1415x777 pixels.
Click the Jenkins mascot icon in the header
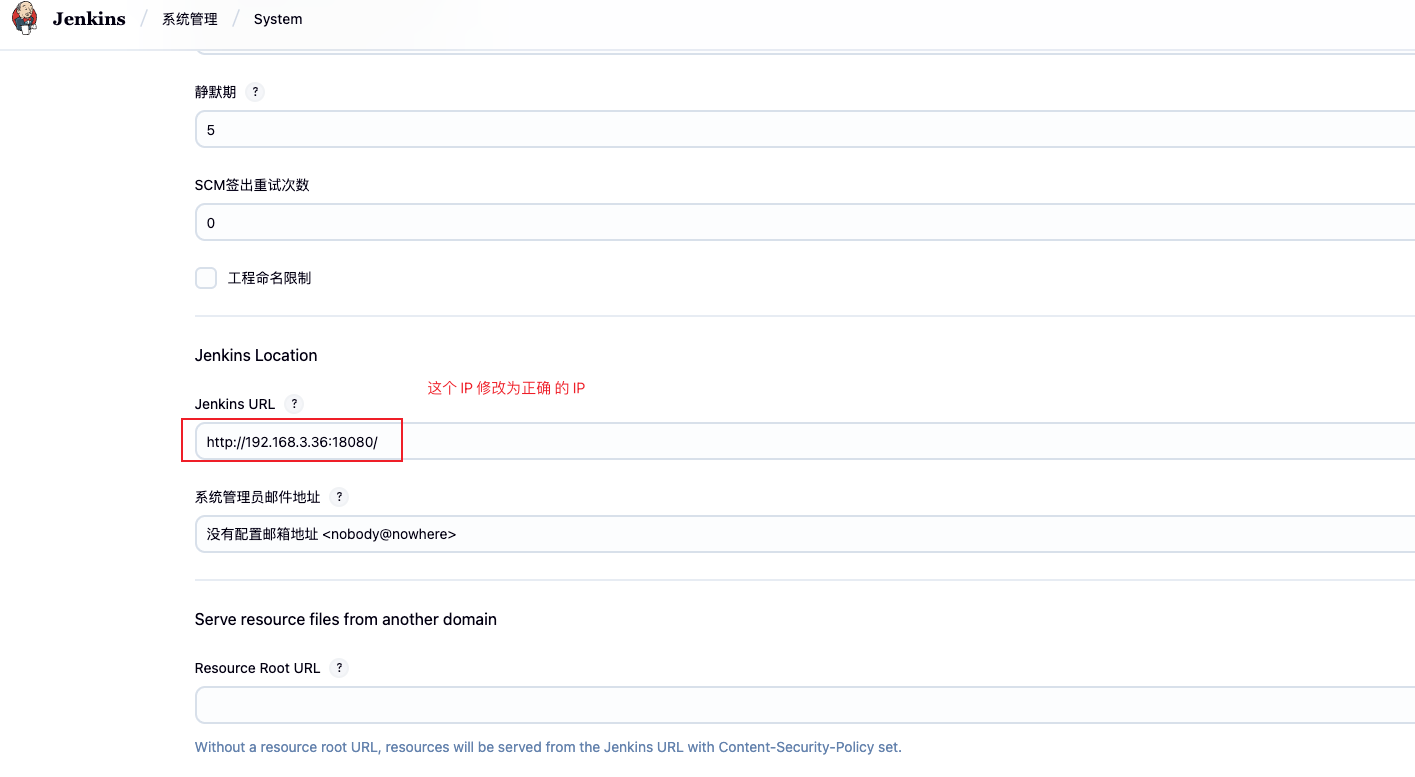(24, 18)
